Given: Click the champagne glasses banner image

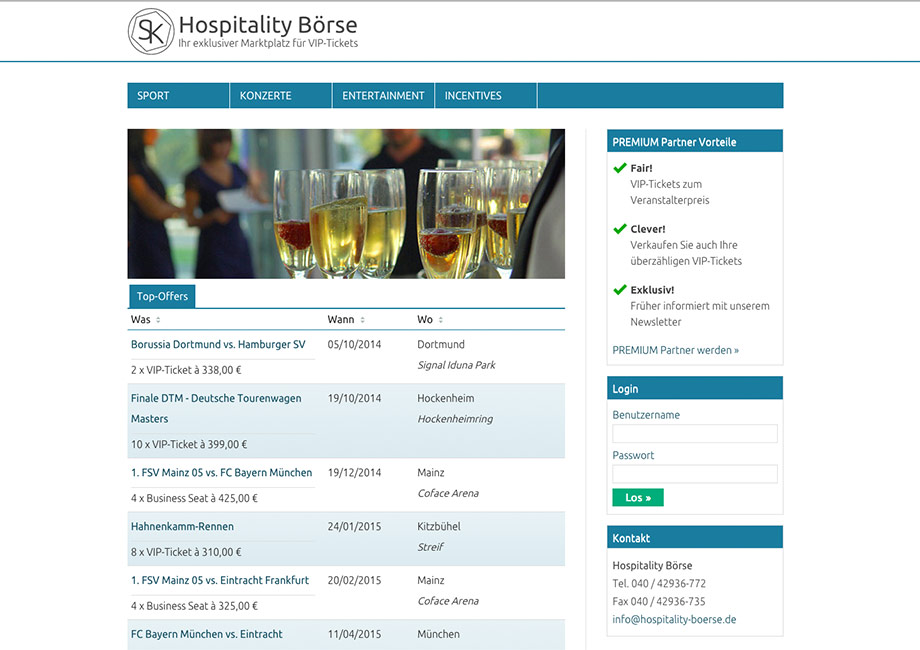Looking at the screenshot, I should (x=346, y=204).
